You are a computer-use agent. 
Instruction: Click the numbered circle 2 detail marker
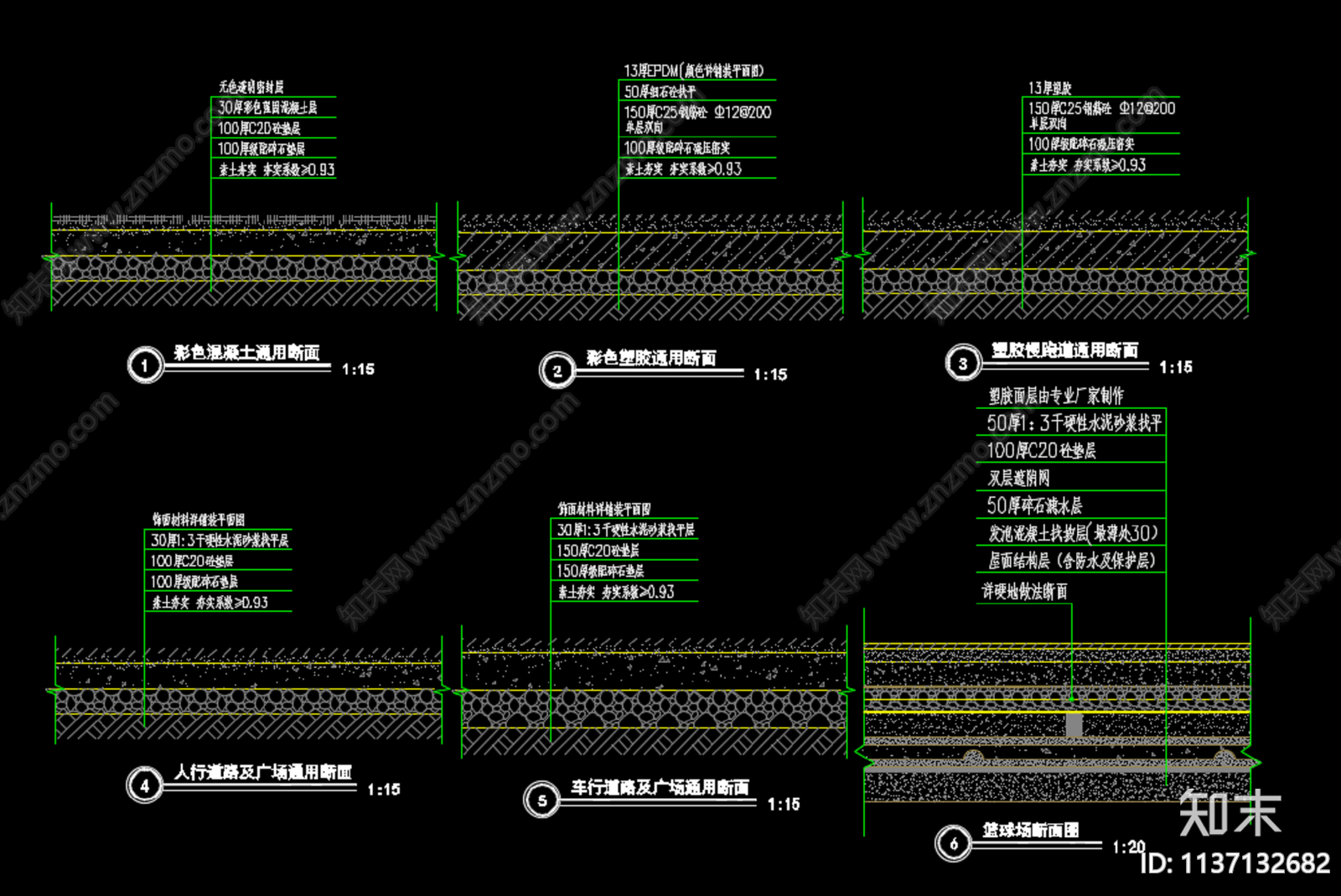tap(557, 370)
